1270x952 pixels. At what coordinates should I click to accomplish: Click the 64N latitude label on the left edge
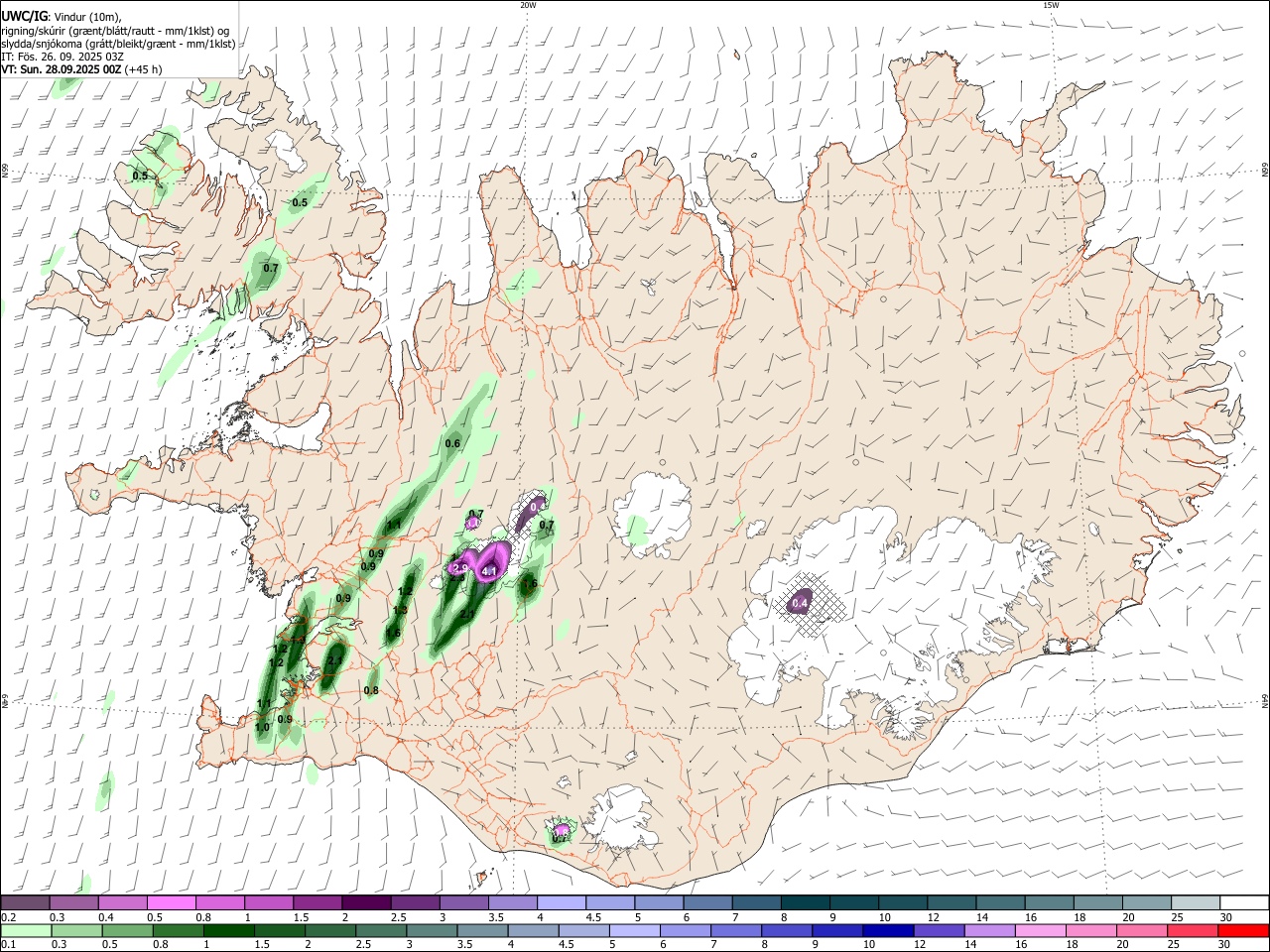[x=5, y=701]
